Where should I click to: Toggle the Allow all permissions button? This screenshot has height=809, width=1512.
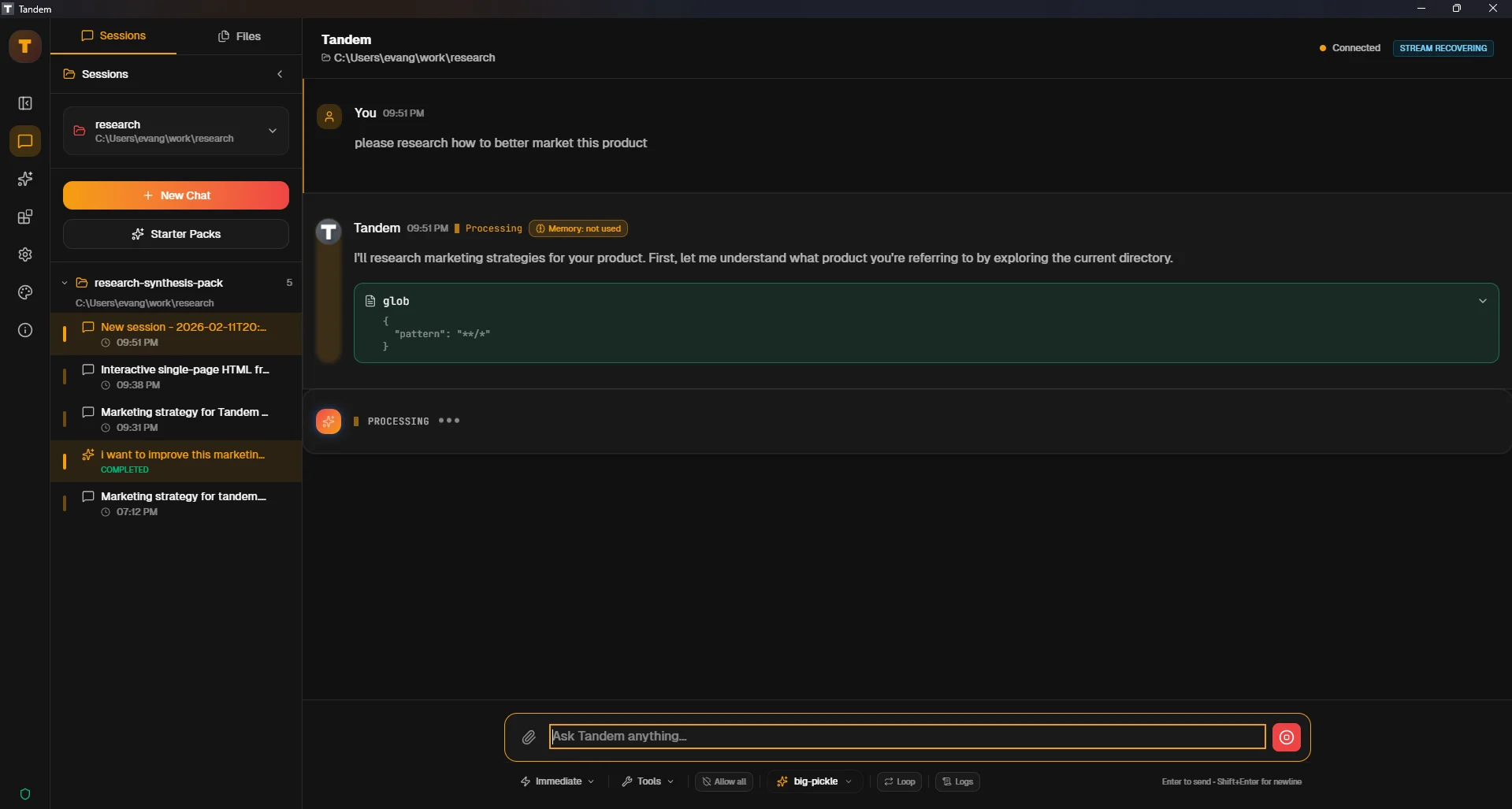pos(724,781)
